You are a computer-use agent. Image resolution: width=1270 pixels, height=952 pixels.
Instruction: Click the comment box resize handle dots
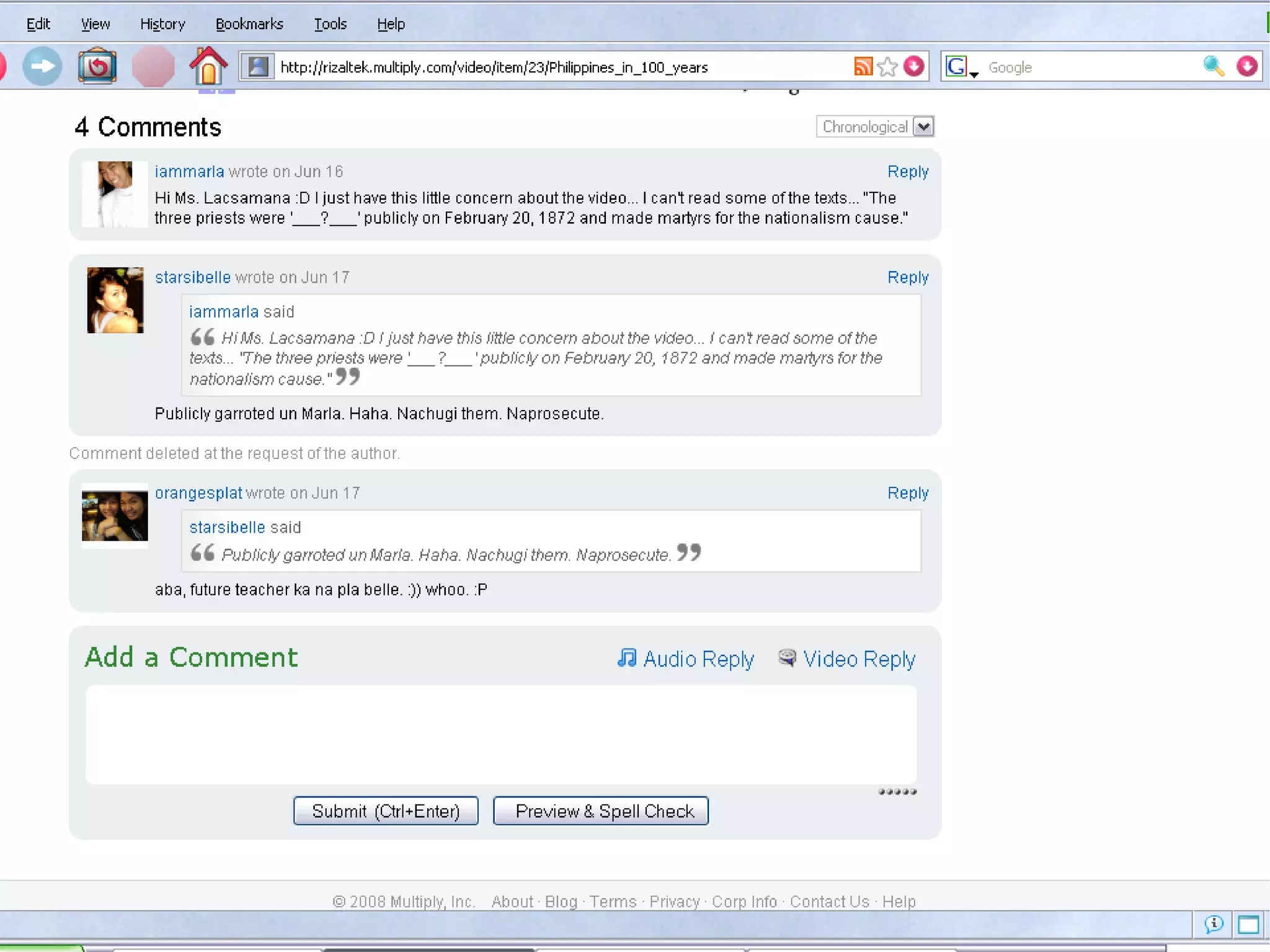(x=897, y=792)
